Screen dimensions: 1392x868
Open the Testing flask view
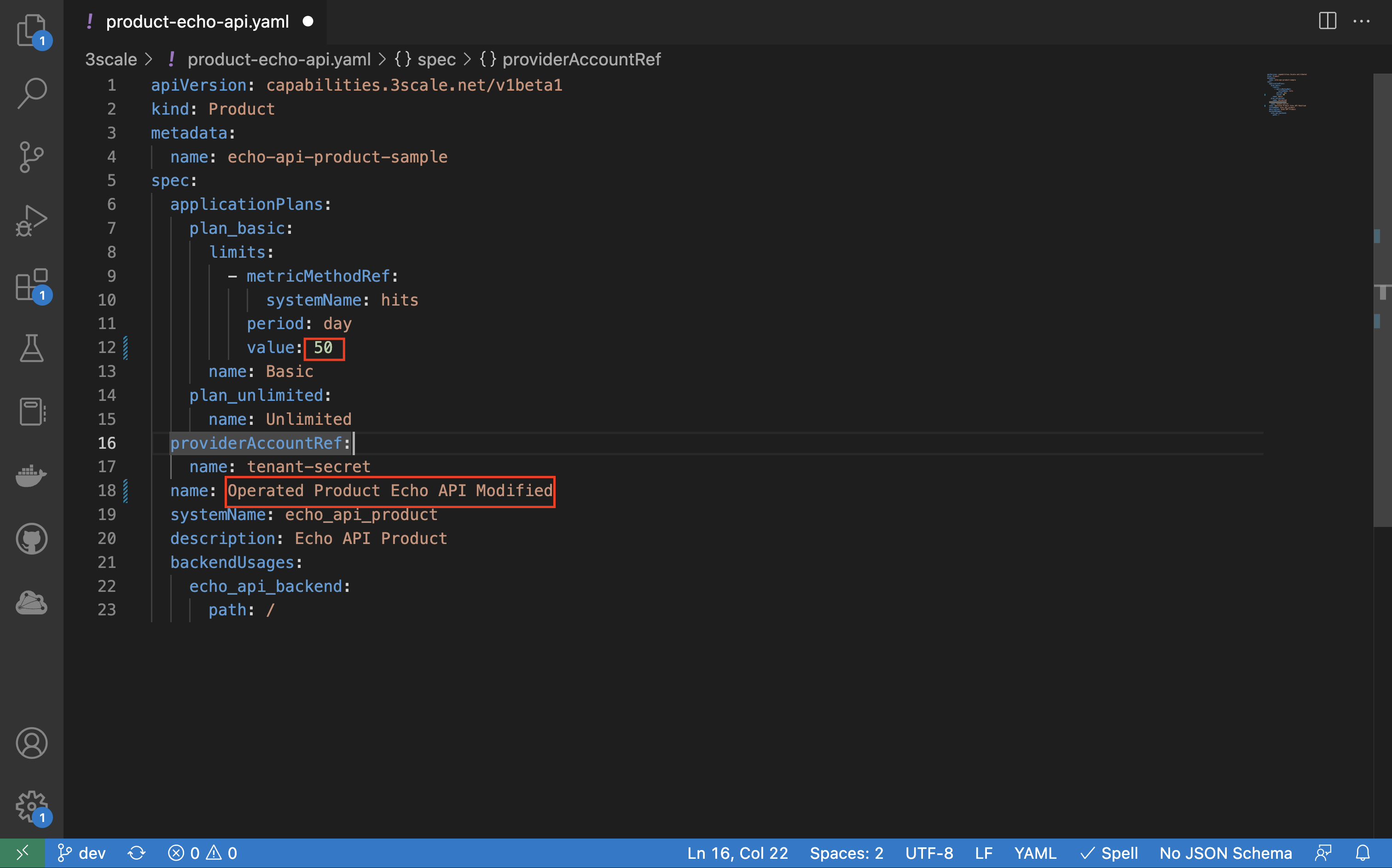(31, 348)
